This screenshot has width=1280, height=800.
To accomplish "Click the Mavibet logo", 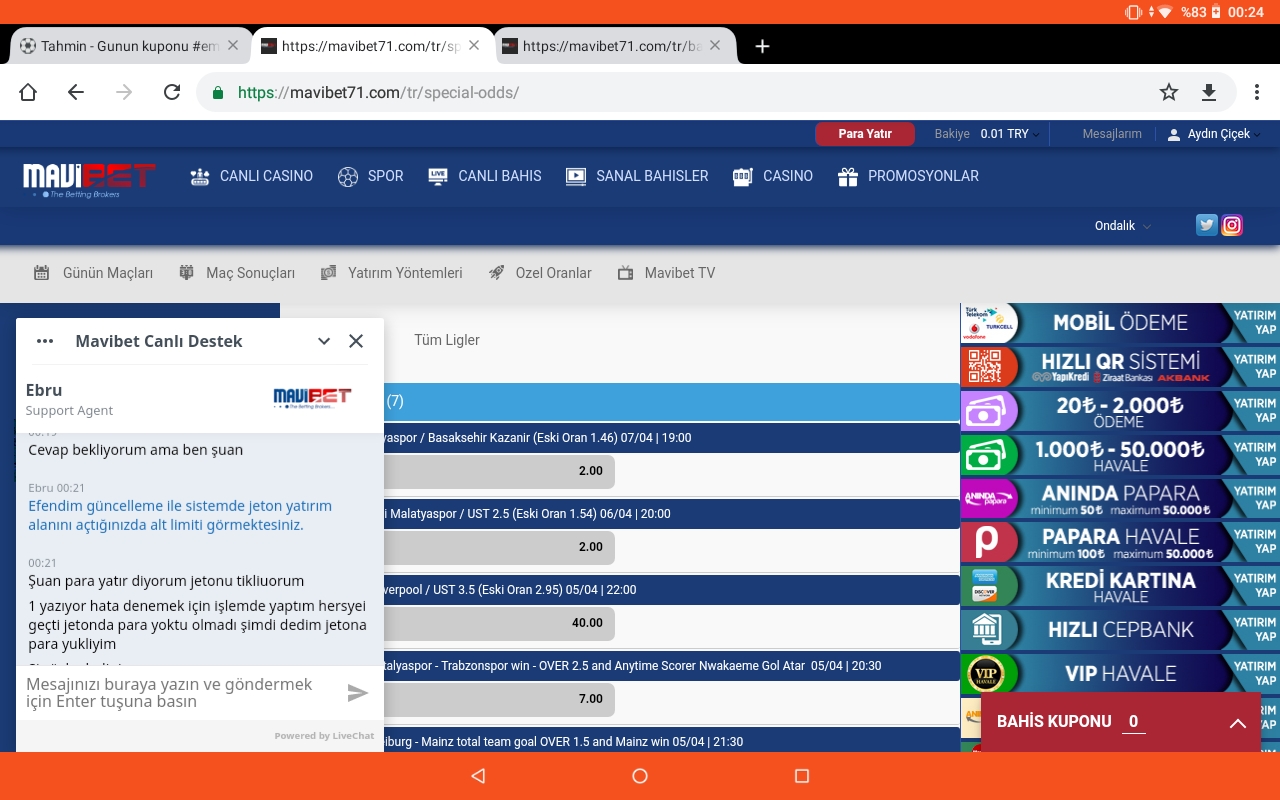I will tap(90, 178).
